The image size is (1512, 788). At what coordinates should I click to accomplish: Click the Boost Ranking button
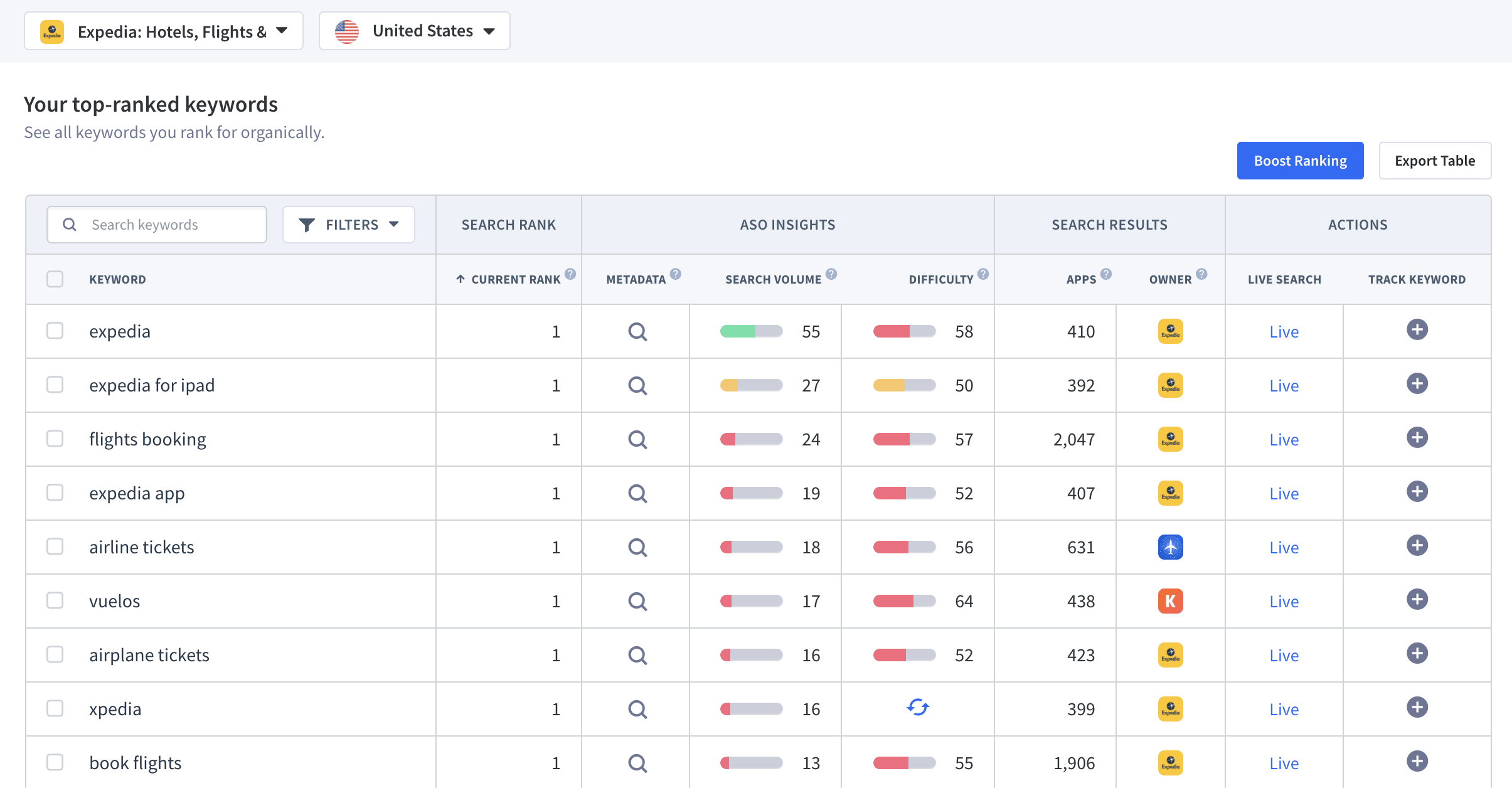[x=1301, y=161]
